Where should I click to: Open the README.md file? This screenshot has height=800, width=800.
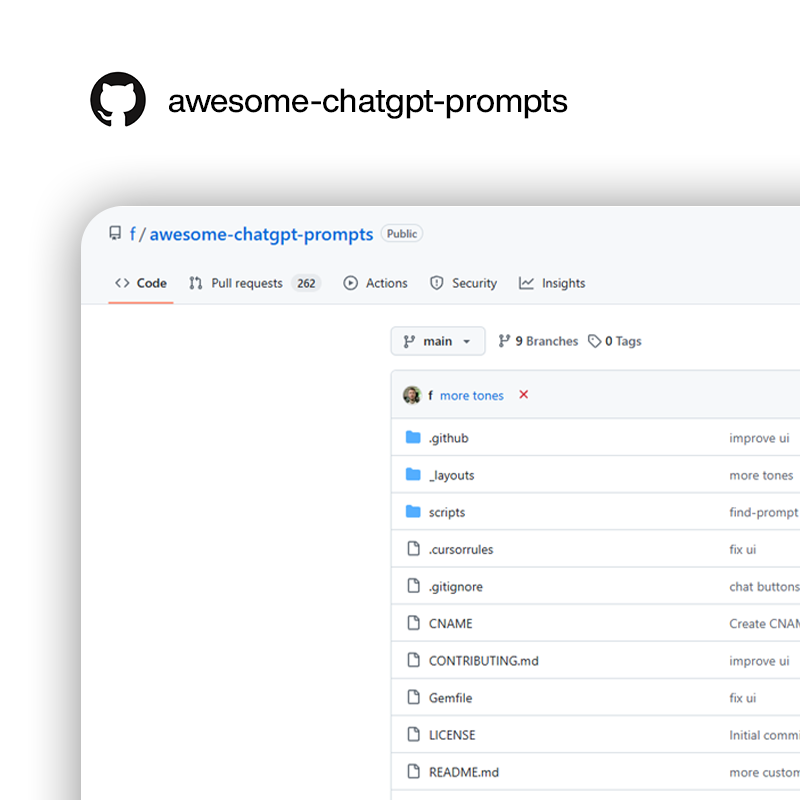[x=464, y=772]
